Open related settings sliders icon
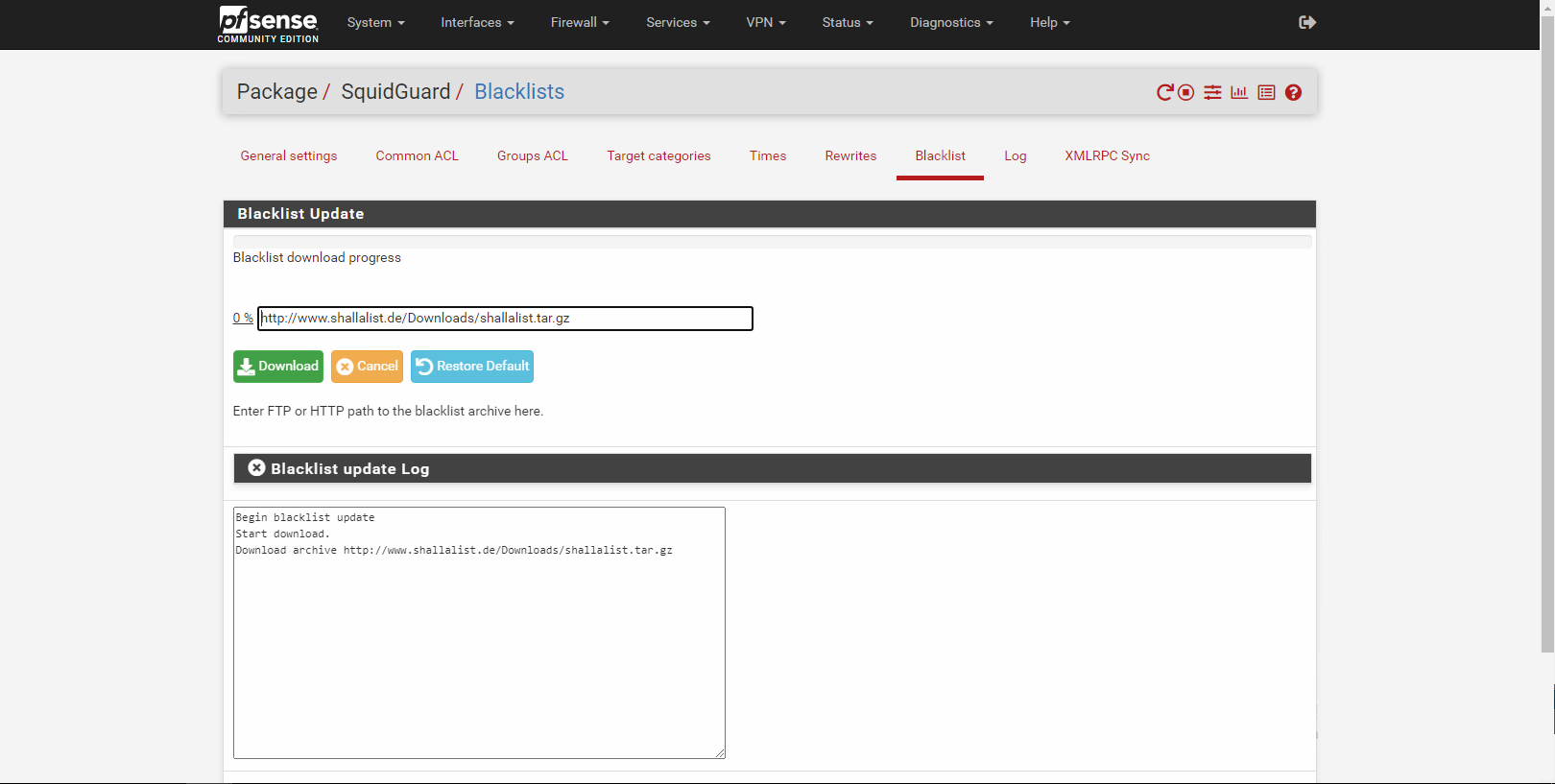The height and width of the screenshot is (784, 1555). click(x=1213, y=92)
